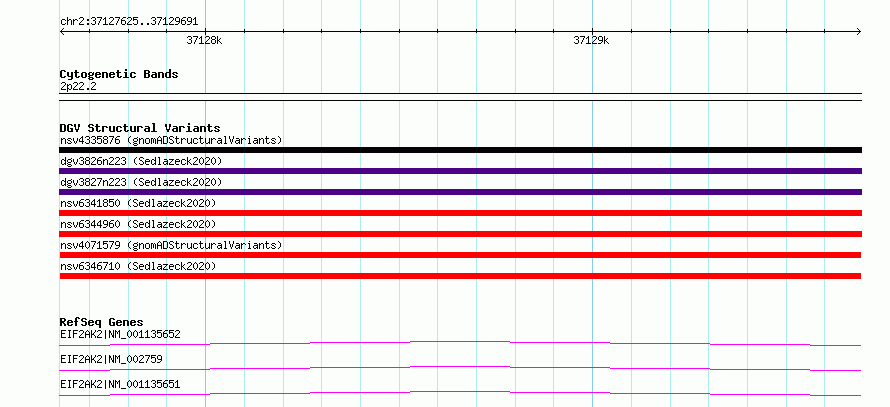Open variant nsv4071579 (gnomADStructuralVariants) label
The image size is (890, 407).
(171, 245)
